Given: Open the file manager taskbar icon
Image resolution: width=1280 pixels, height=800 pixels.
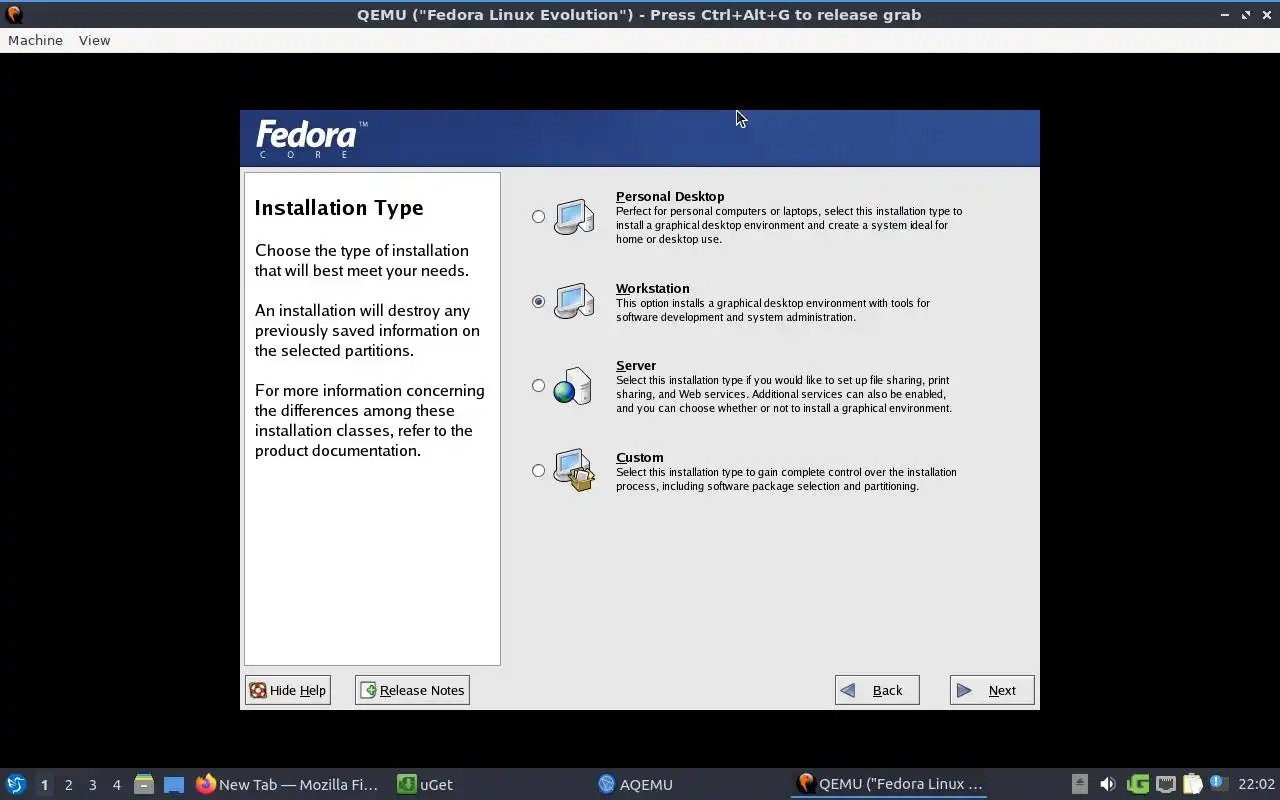Looking at the screenshot, I should pyautogui.click(x=144, y=785).
